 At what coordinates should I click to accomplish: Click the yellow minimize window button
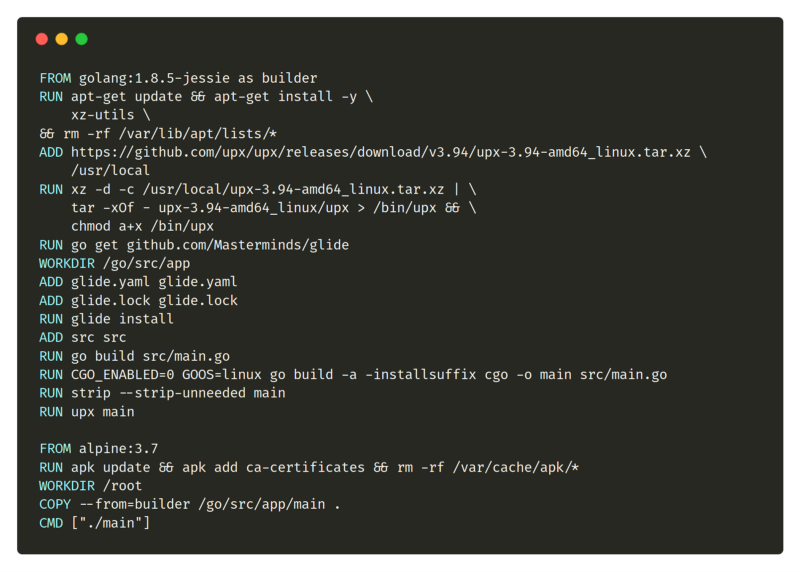point(62,39)
